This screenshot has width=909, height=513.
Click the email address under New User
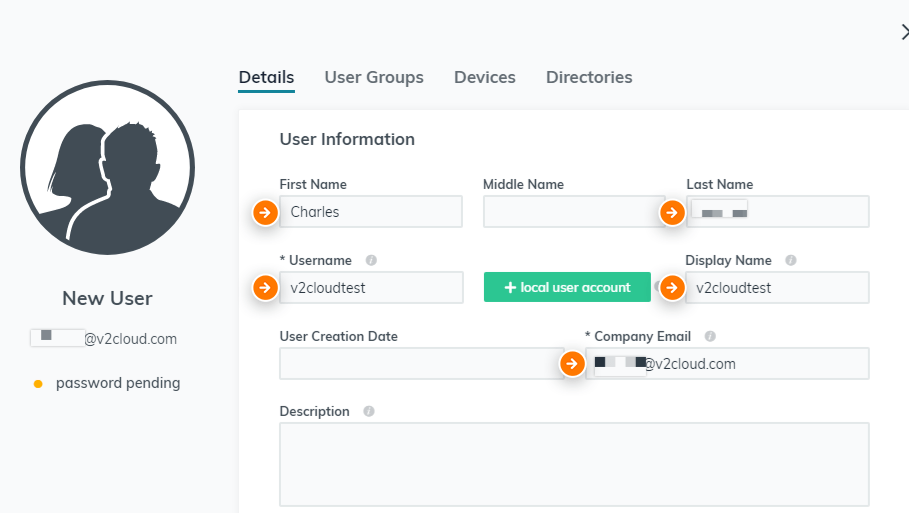point(104,339)
